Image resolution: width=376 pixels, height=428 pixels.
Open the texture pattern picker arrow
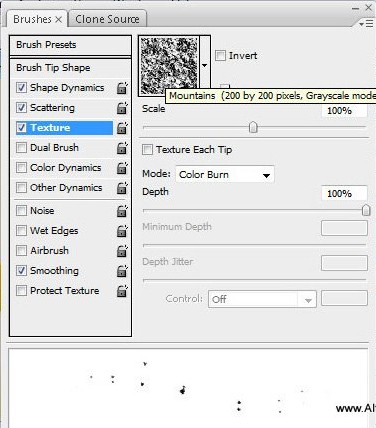pyautogui.click(x=205, y=66)
